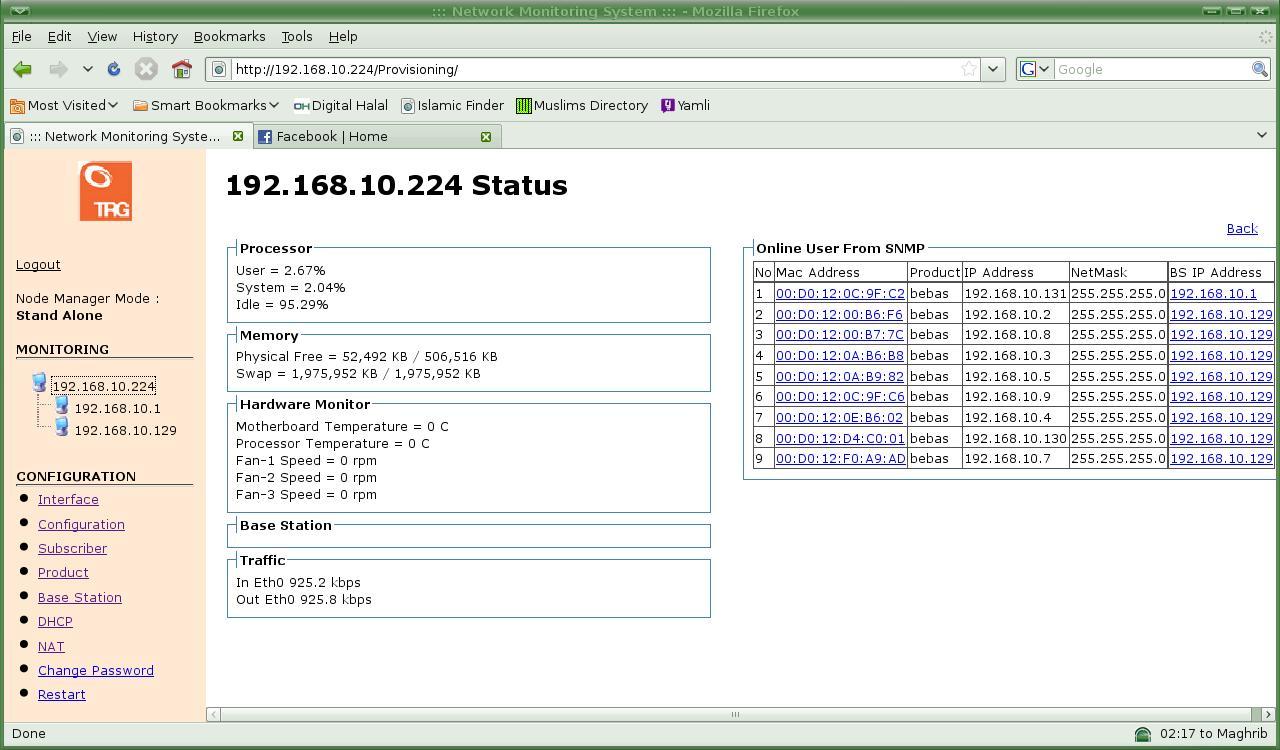Viewport: 1280px width, 750px height.
Task: Click the green Back navigation arrow
Action: (22, 69)
